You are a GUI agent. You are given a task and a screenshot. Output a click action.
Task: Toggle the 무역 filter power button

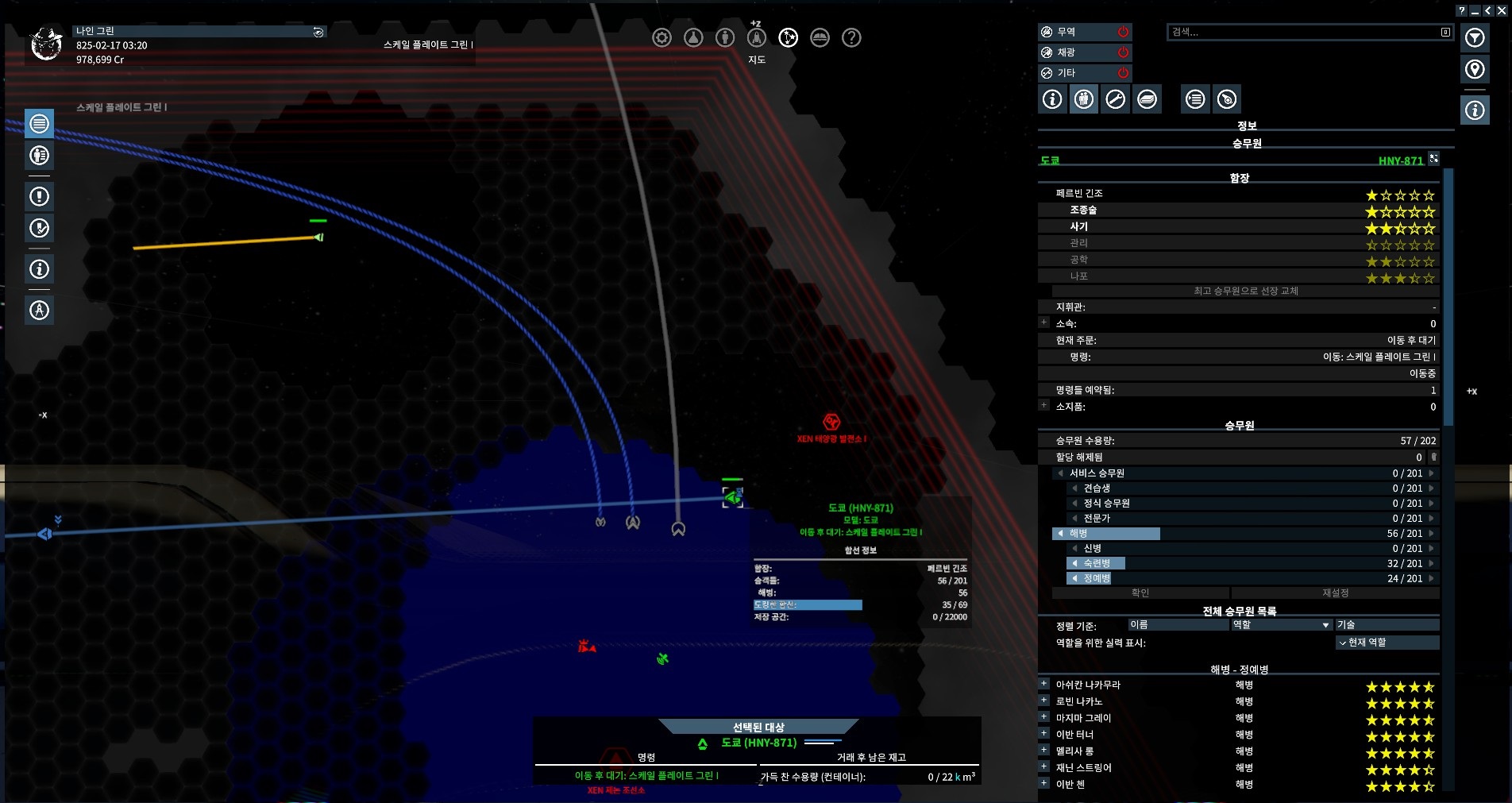[1123, 32]
